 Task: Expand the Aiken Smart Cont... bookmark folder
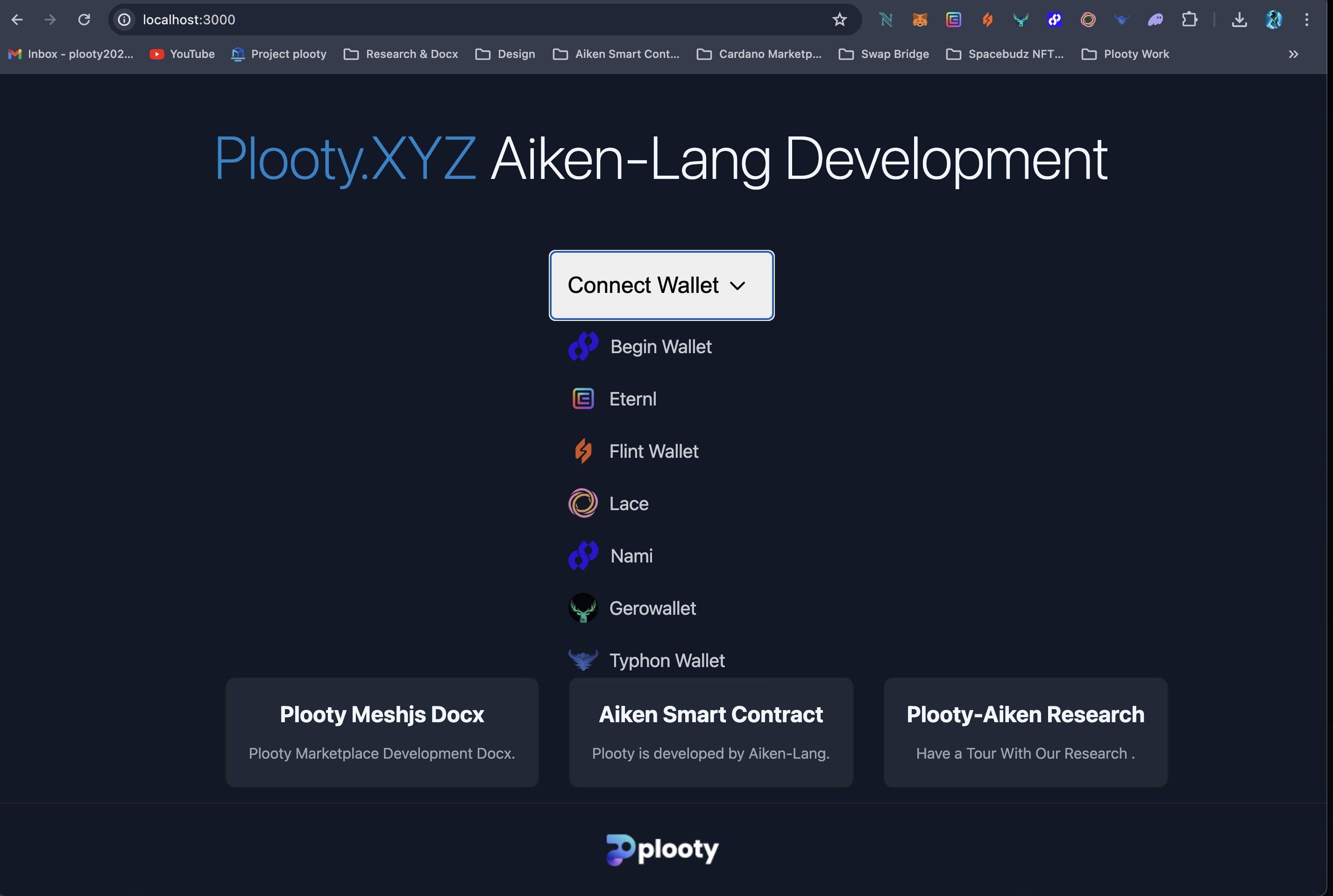616,54
